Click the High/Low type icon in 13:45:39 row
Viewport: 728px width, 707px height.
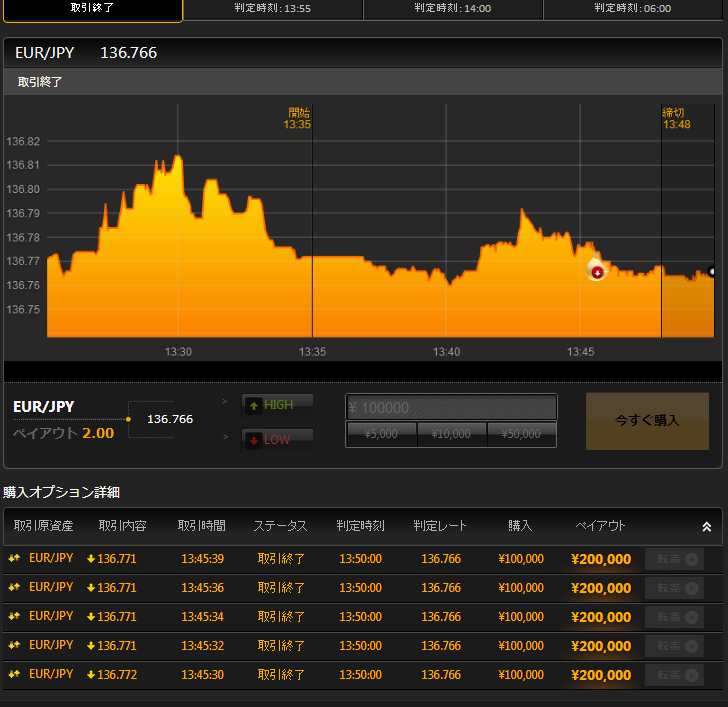(14, 558)
